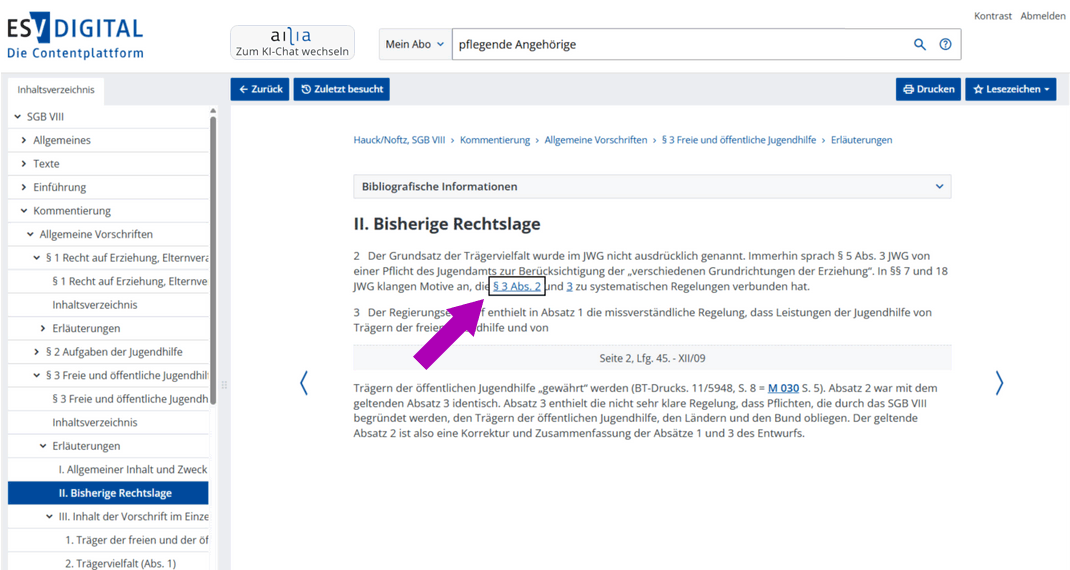The height and width of the screenshot is (570, 1070).
Task: Click the ESV Digital logo
Action: pyautogui.click(x=75, y=38)
